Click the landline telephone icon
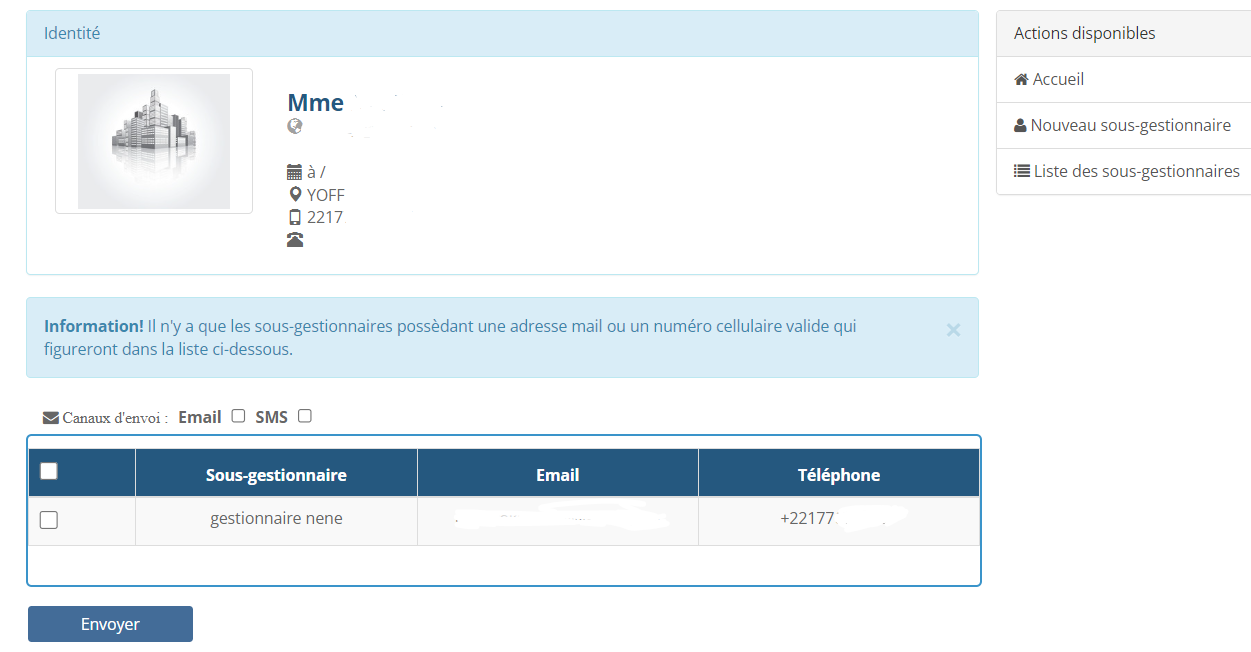The width and height of the screenshot is (1251, 652). [x=295, y=240]
